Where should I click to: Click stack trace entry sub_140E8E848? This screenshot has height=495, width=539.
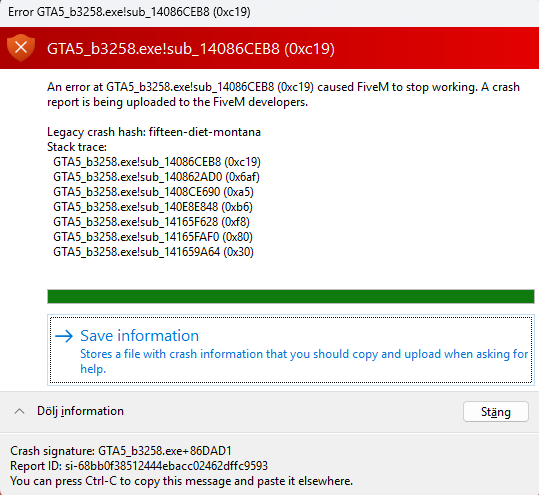pyautogui.click(x=153, y=207)
